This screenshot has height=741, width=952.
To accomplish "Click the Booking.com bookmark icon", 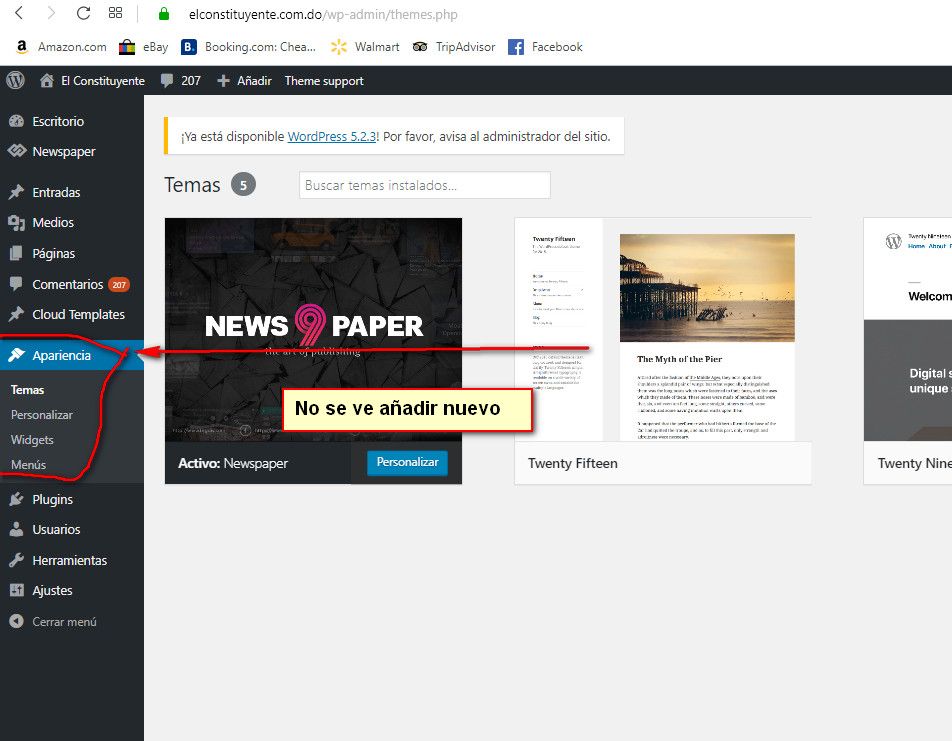I will [x=189, y=47].
